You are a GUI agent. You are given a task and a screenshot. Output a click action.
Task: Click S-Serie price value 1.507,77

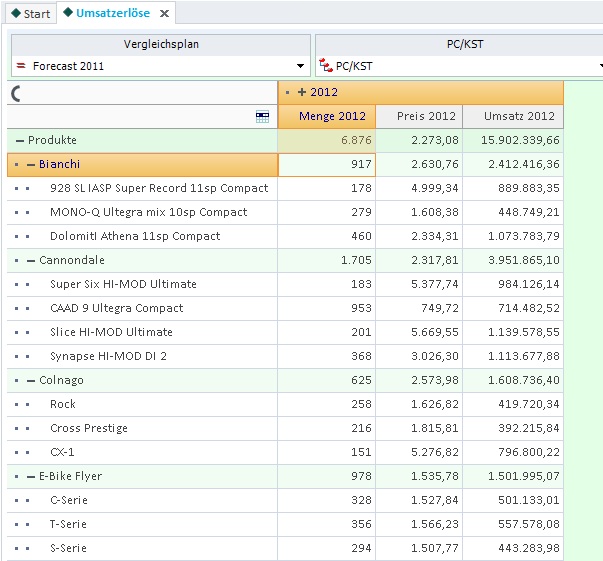point(419,548)
